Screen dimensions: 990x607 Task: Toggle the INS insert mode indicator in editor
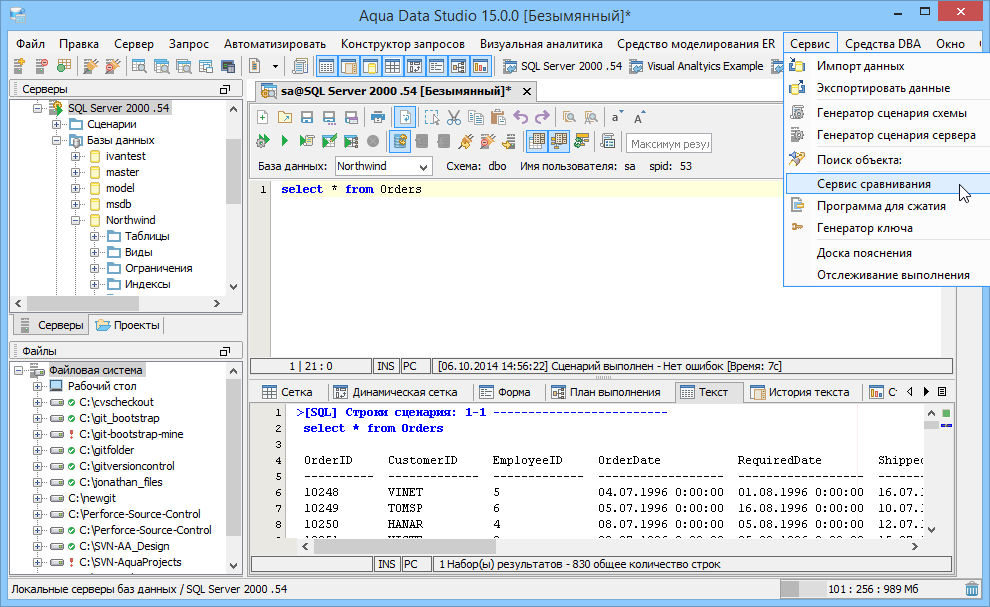pyautogui.click(x=386, y=366)
